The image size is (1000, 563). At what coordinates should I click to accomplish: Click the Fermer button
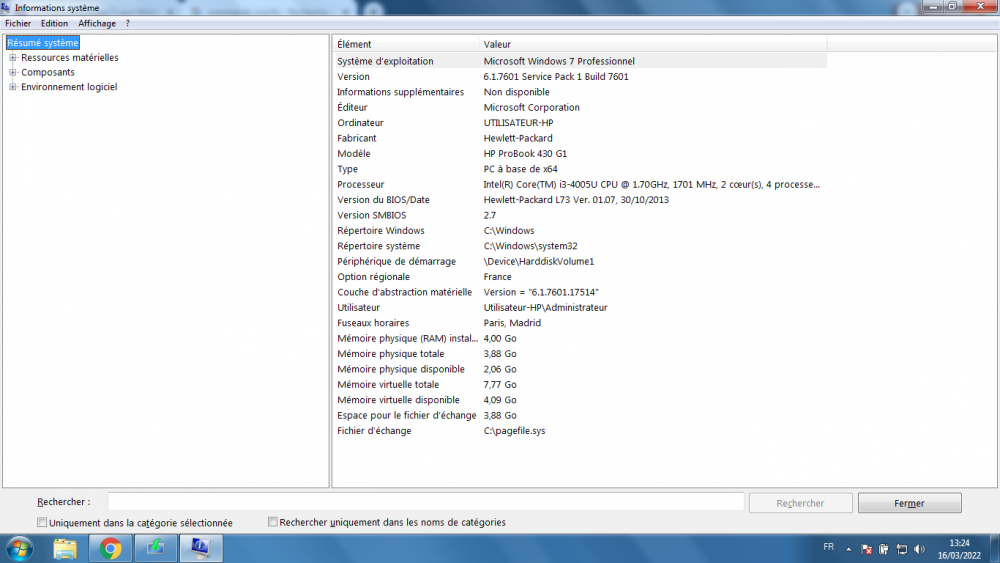tap(909, 503)
